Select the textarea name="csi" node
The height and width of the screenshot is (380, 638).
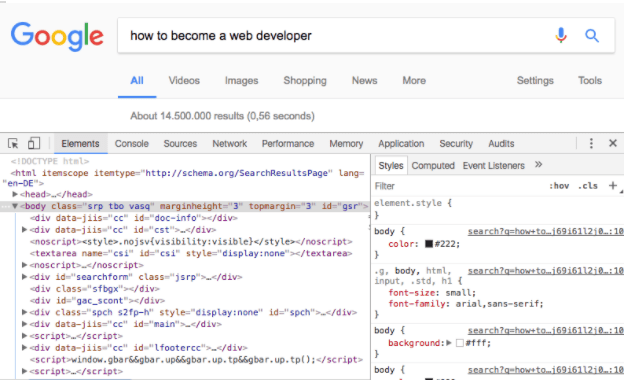coord(191,253)
